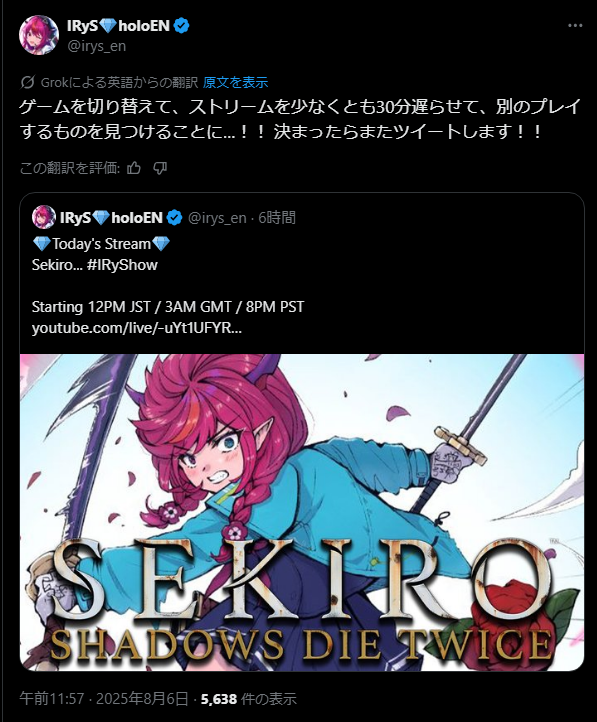This screenshot has width=597, height=722.
Task: Click verified badge in quoted tweet
Action: [174, 217]
